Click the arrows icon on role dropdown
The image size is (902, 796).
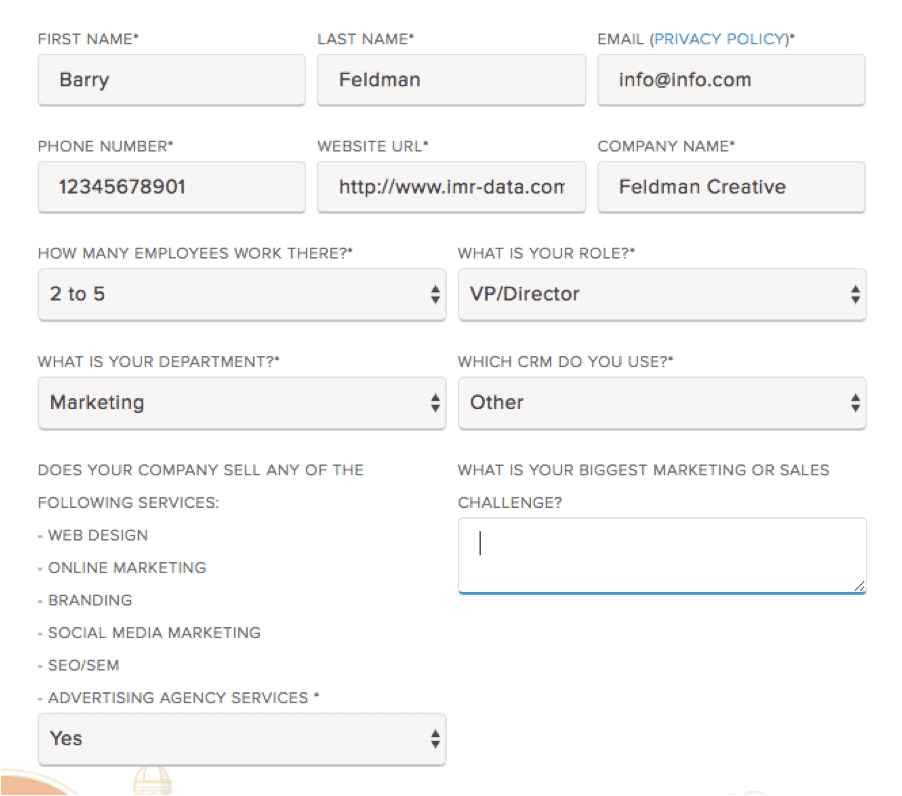pos(855,294)
